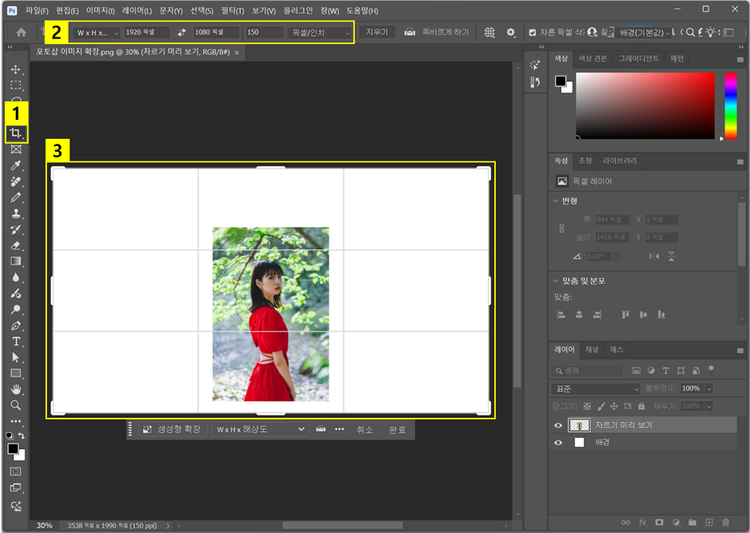Image resolution: width=750 pixels, height=533 pixels.
Task: Click the delete layer trash icon
Action: [726, 522]
